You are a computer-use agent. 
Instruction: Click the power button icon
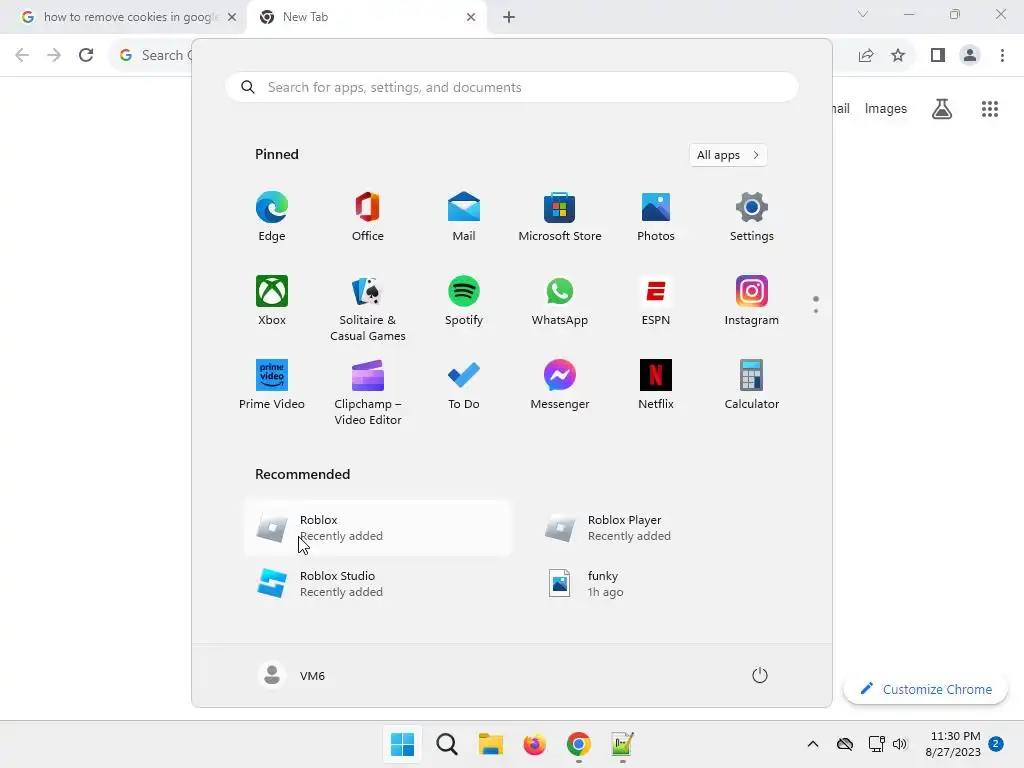click(760, 675)
